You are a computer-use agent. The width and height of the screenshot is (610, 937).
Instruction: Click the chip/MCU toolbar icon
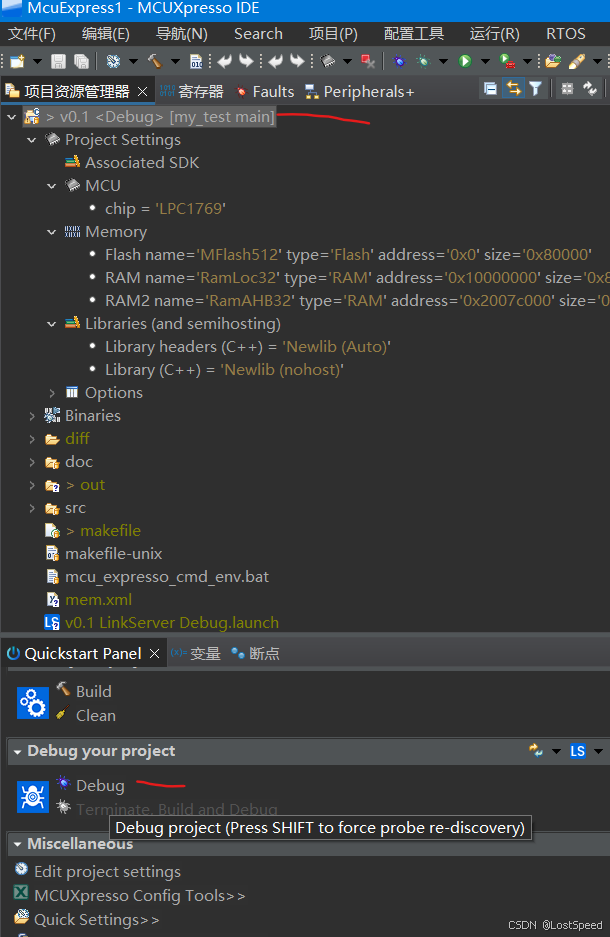point(328,61)
